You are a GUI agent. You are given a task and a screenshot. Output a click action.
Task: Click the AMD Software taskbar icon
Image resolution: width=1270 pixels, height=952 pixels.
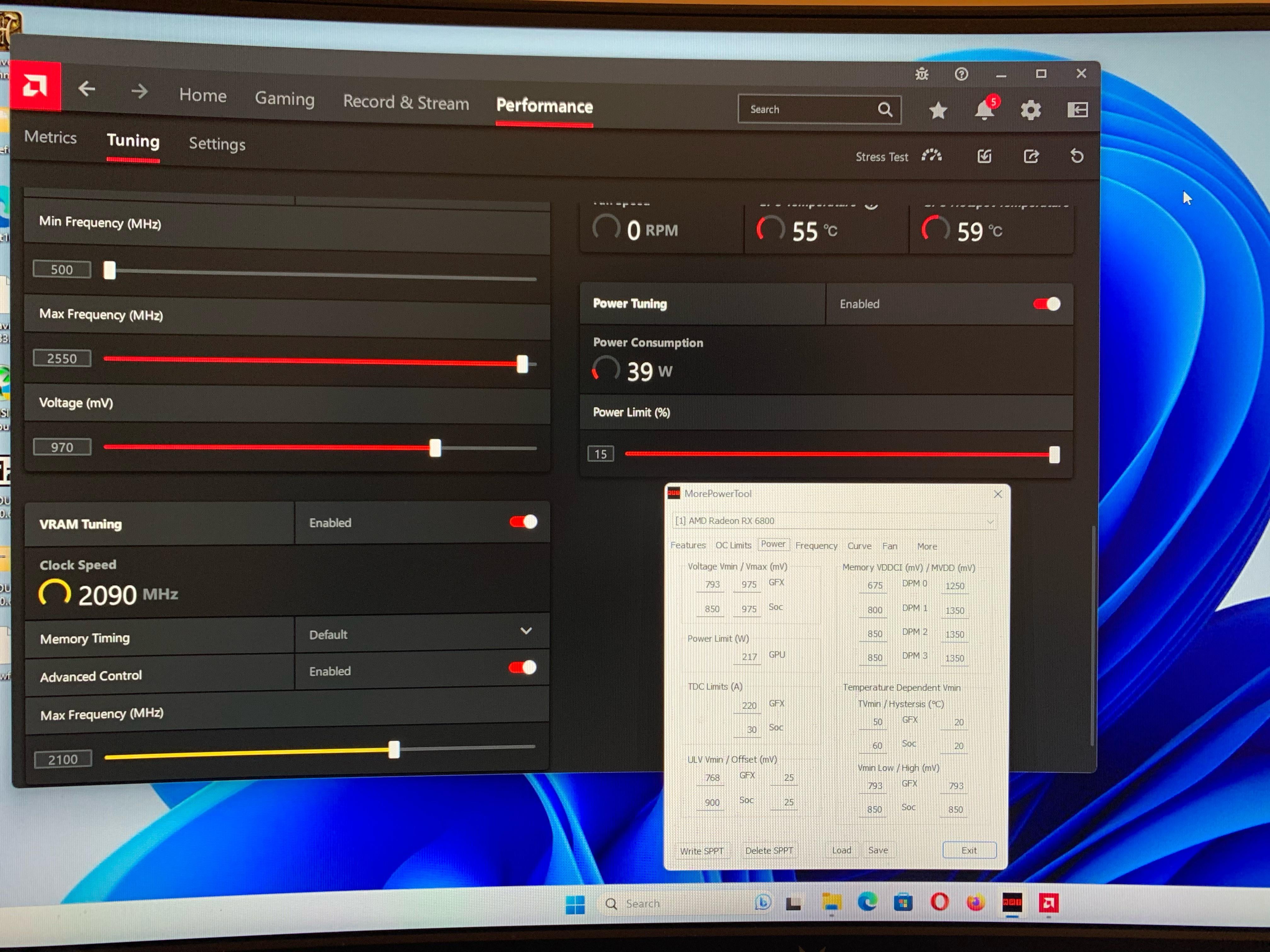(x=1048, y=903)
